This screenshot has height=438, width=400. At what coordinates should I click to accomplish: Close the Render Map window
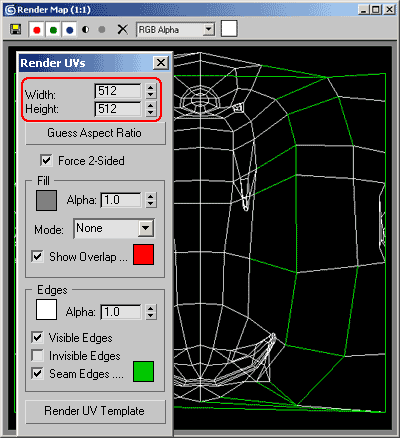click(x=389, y=10)
